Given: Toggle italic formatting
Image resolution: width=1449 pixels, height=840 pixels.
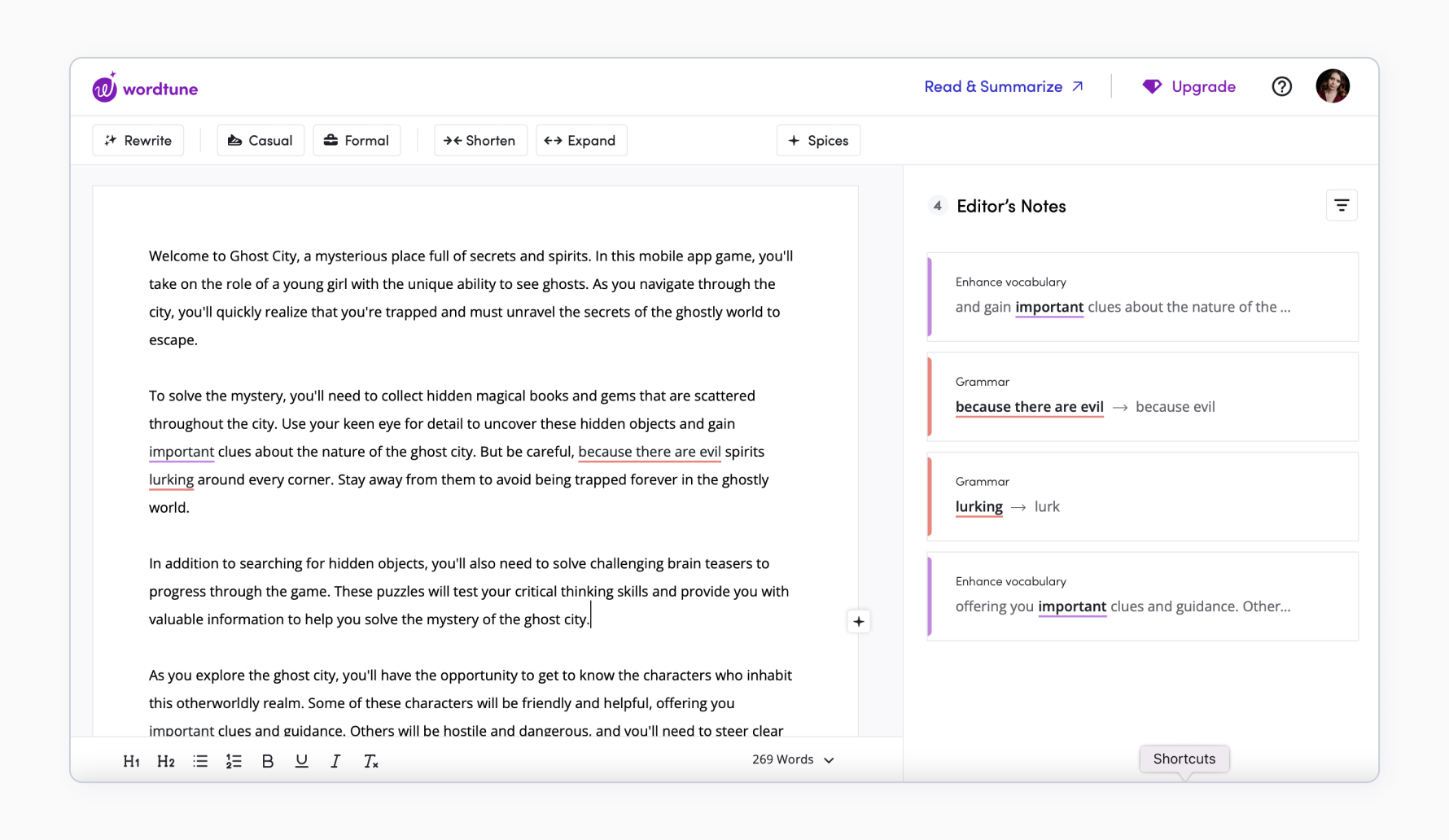Looking at the screenshot, I should tap(335, 761).
